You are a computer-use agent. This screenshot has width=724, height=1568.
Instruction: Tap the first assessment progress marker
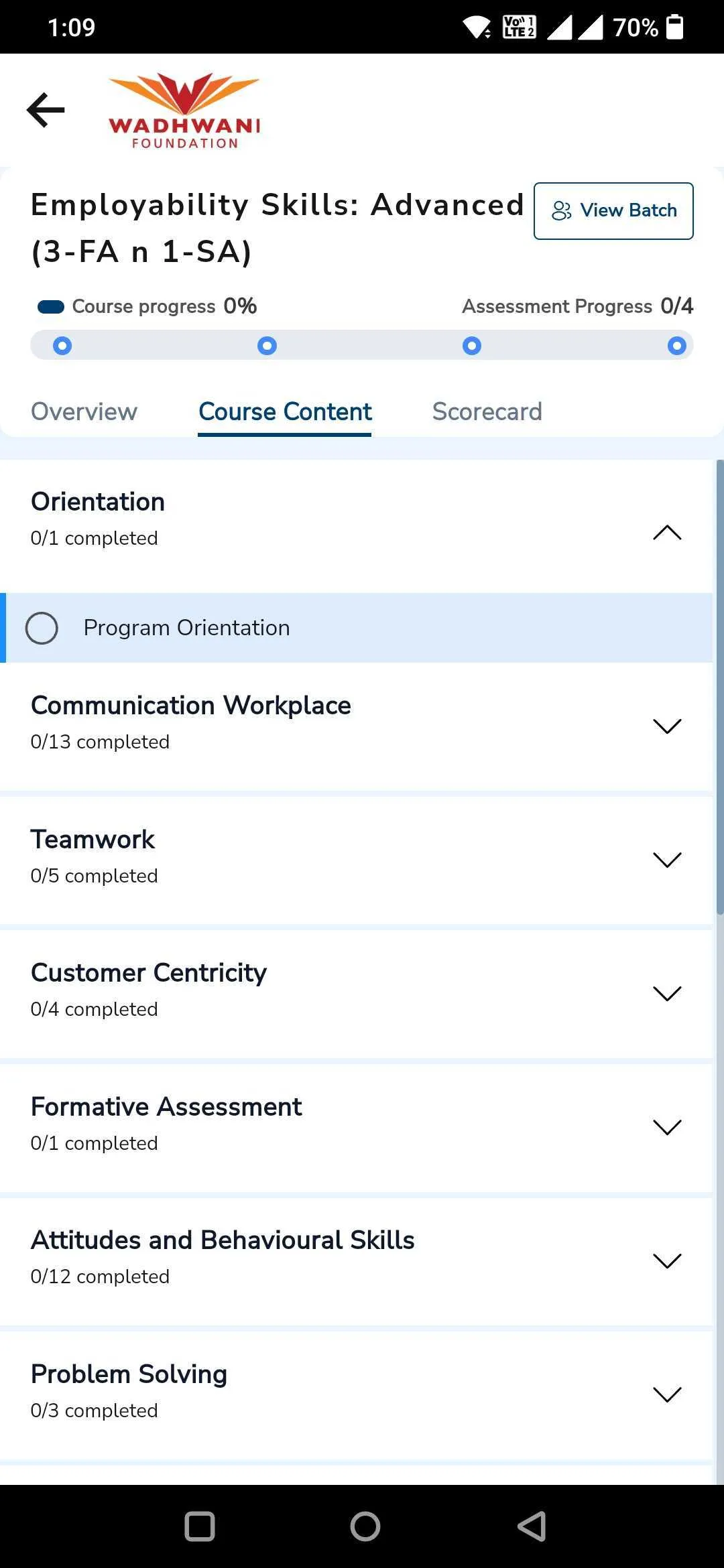(62, 346)
